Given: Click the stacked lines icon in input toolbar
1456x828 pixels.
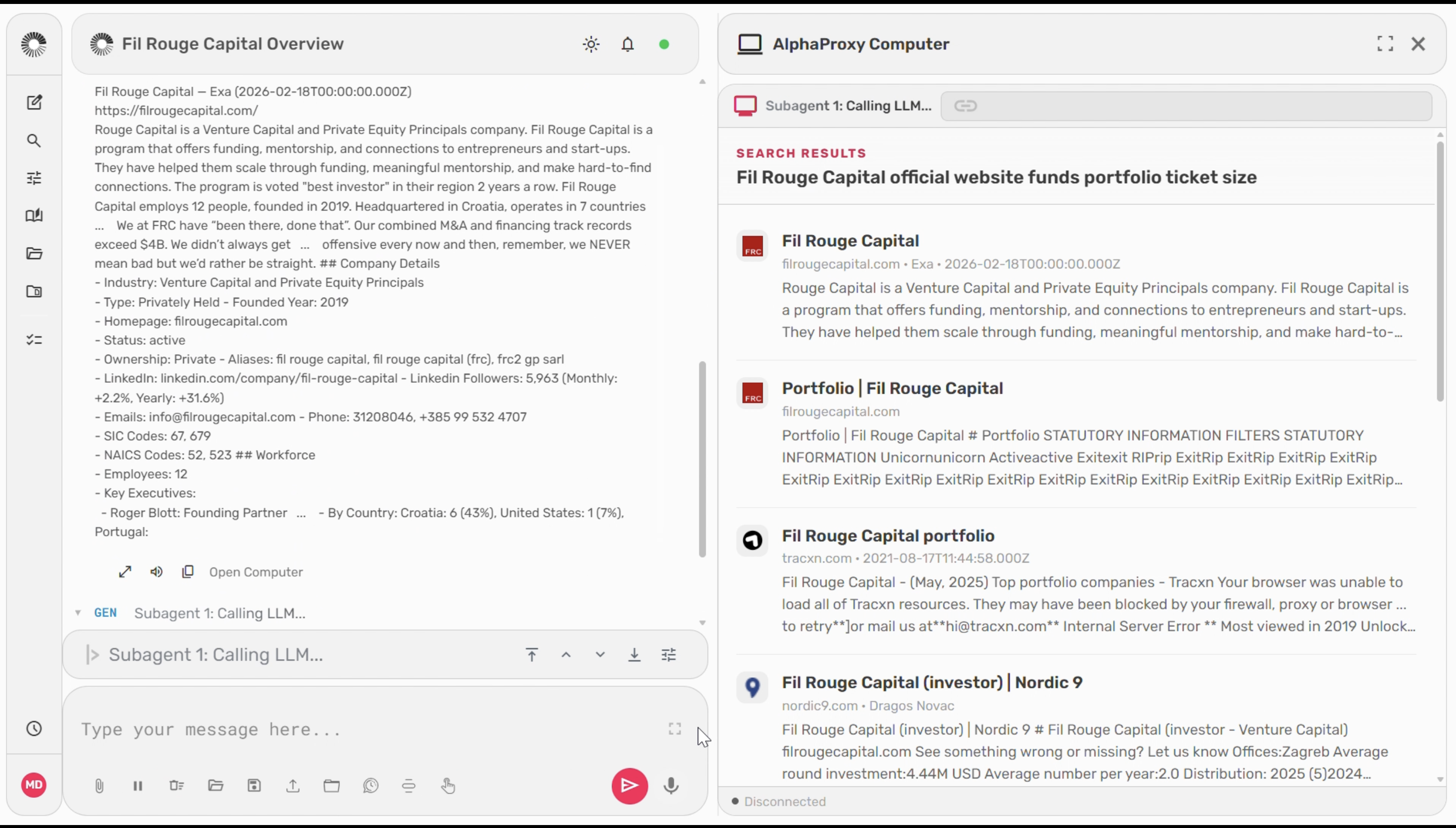Looking at the screenshot, I should 409,786.
